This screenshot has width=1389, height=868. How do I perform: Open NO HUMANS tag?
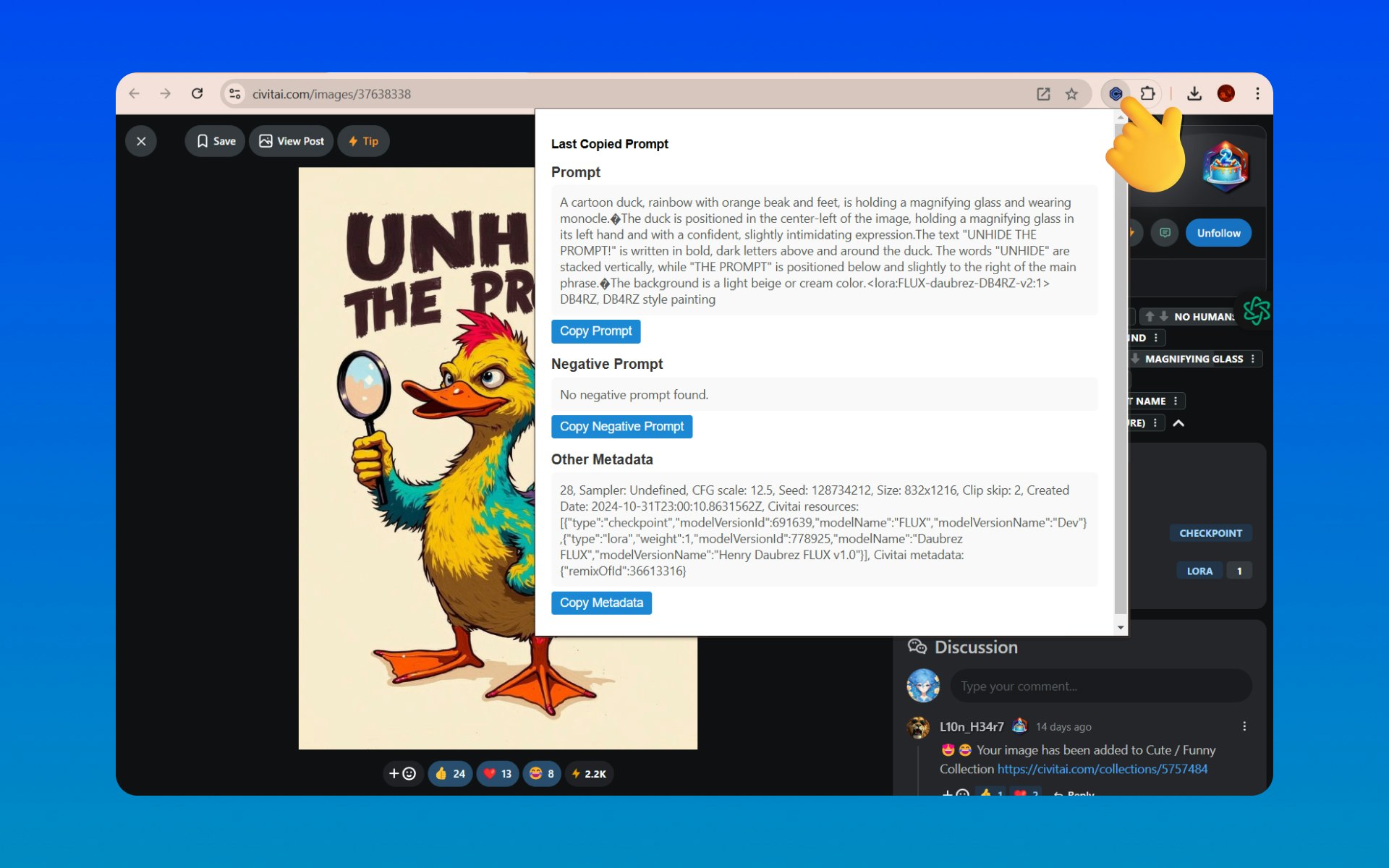tap(1204, 317)
